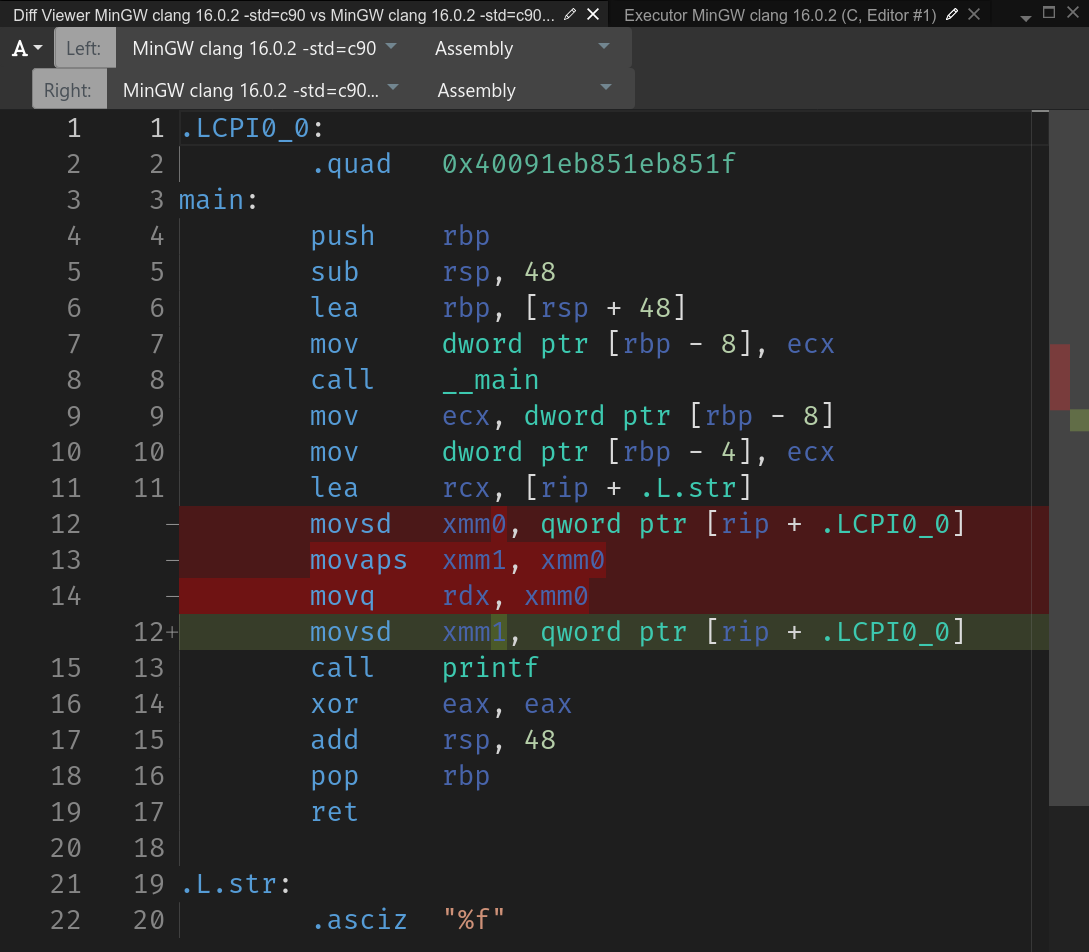The width and height of the screenshot is (1089, 952).
Task: Close the Executor MinGW clang tab
Action: point(975,15)
